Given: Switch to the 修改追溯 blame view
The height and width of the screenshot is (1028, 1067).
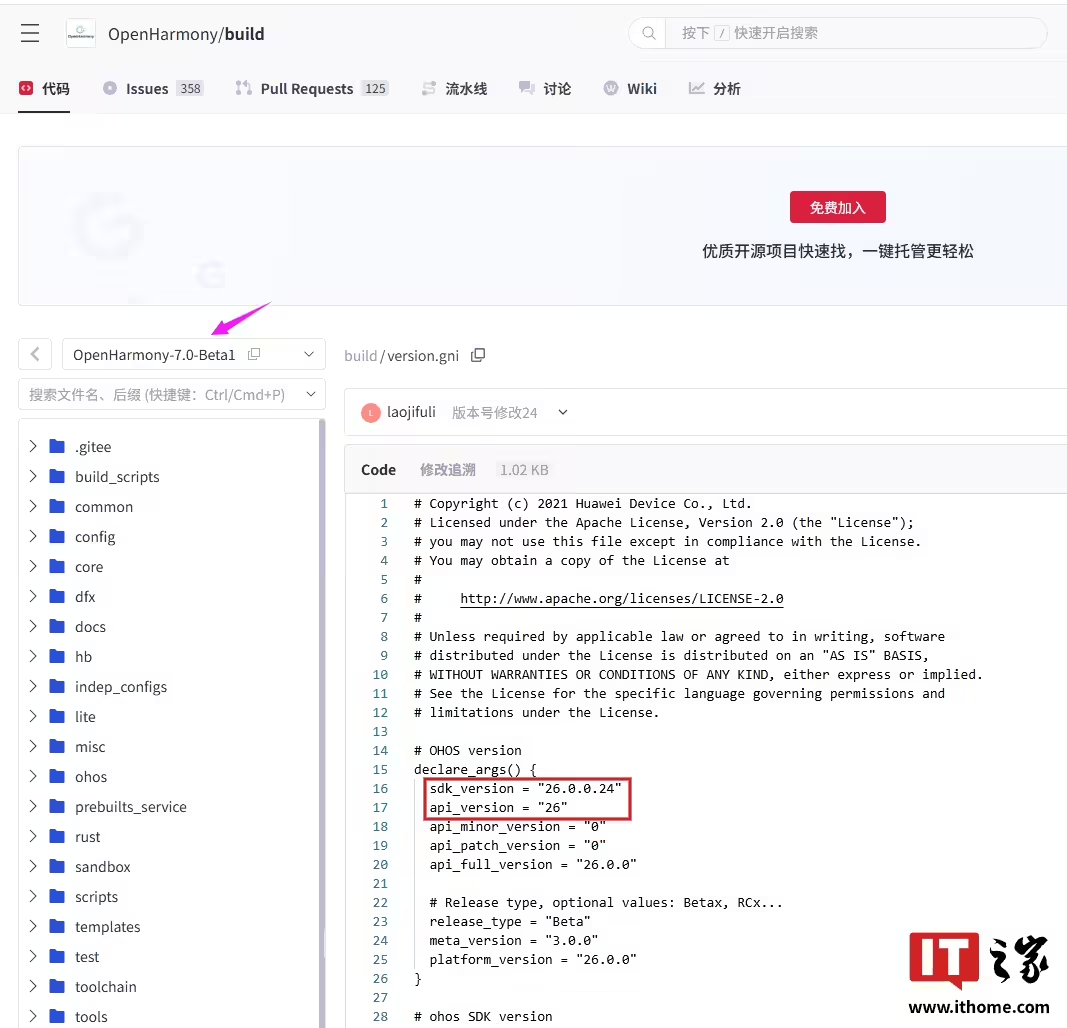Looking at the screenshot, I should click(448, 469).
